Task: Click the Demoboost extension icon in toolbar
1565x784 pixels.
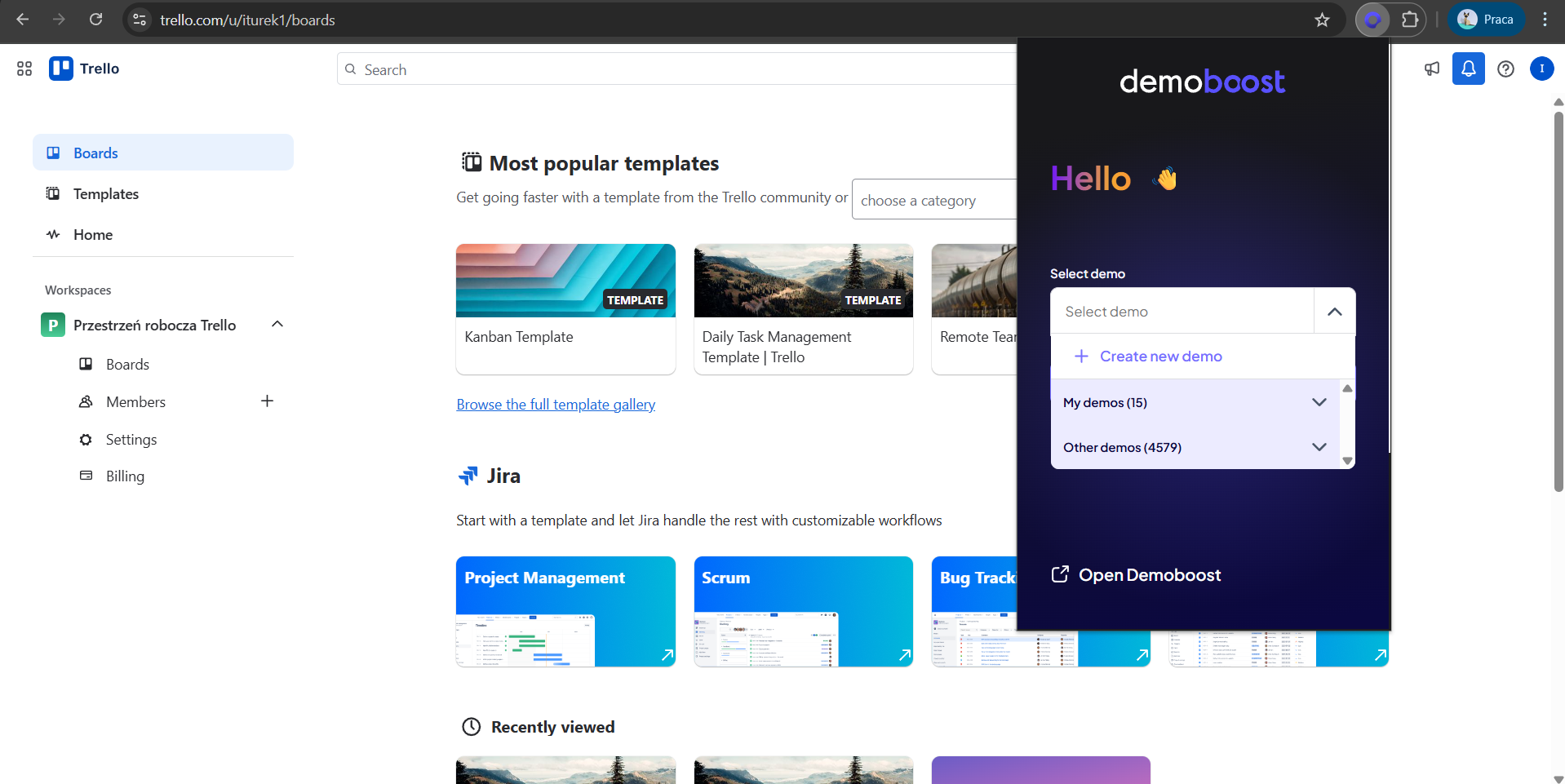Action: point(1372,20)
